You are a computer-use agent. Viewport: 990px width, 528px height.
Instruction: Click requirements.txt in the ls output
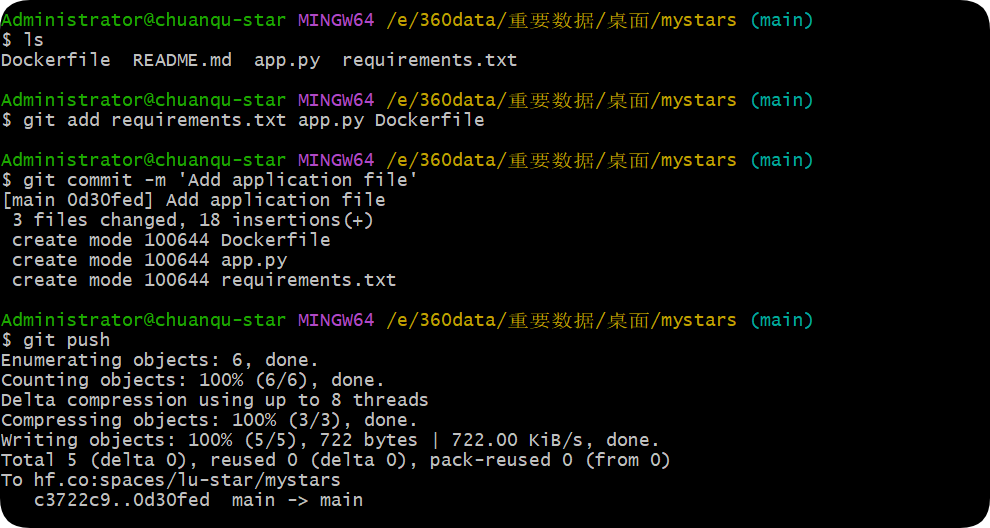(x=429, y=60)
